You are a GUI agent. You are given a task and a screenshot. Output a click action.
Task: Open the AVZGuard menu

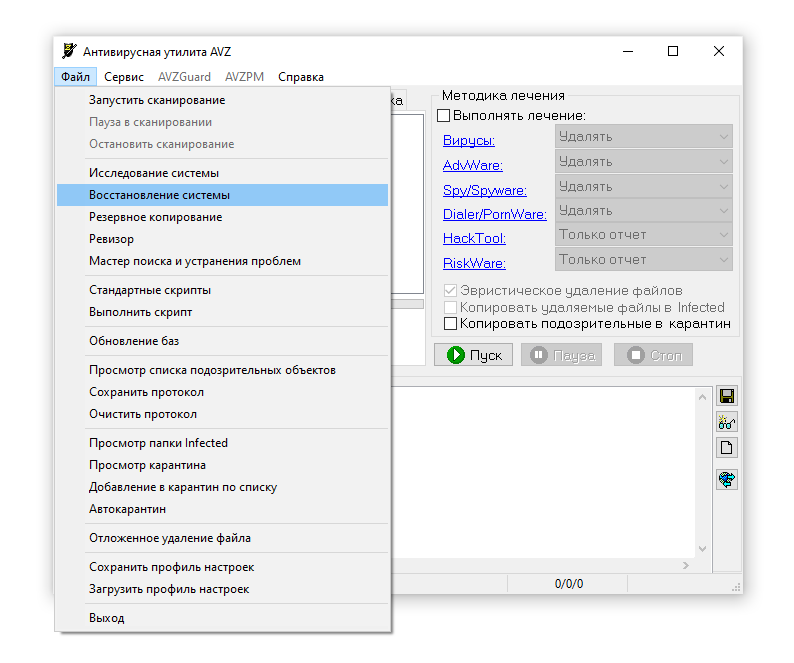click(x=184, y=77)
